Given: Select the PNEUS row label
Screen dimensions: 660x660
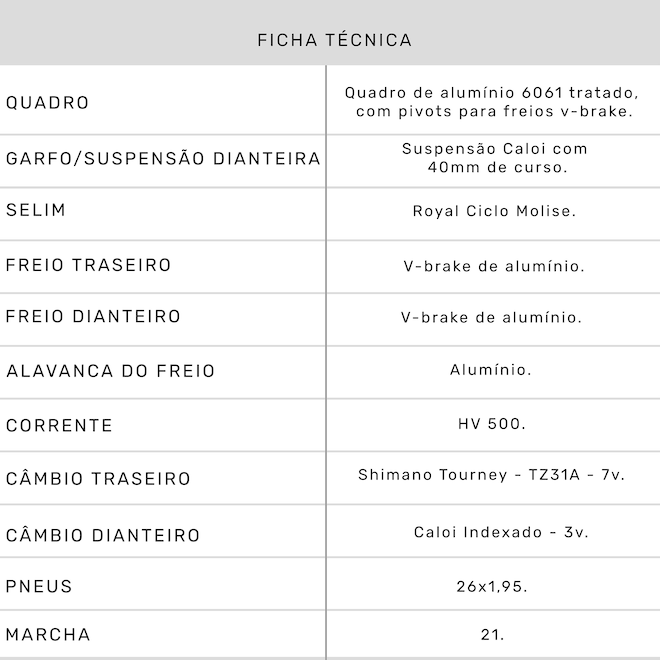Looking at the screenshot, I should [x=40, y=586].
